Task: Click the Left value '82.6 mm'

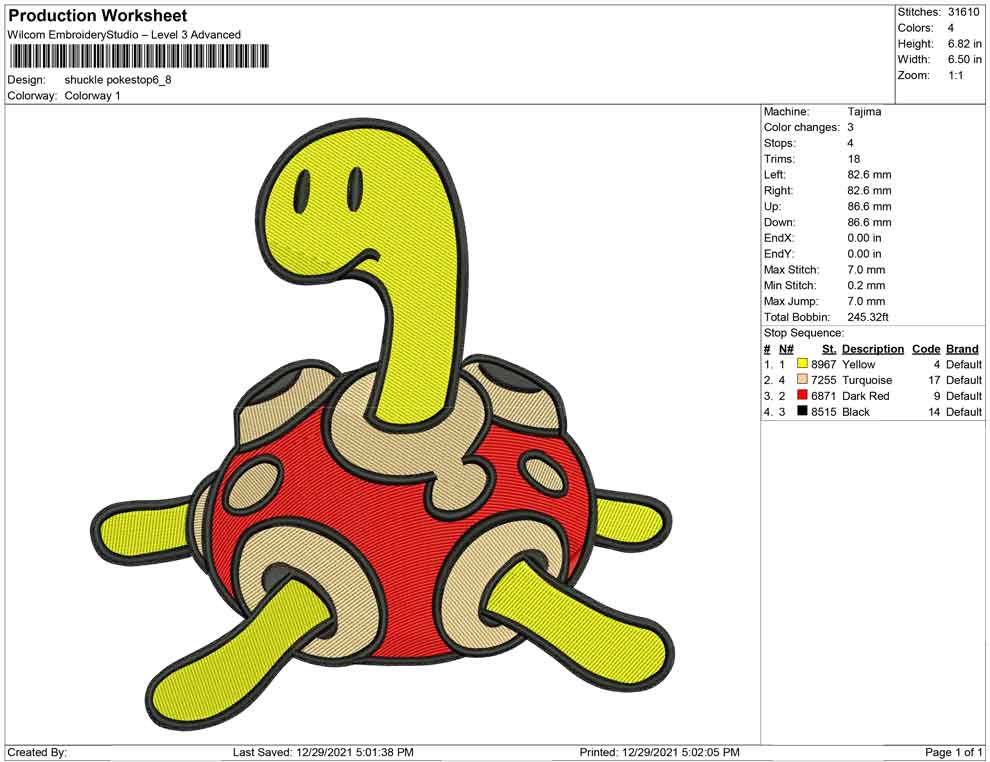Action: point(869,175)
